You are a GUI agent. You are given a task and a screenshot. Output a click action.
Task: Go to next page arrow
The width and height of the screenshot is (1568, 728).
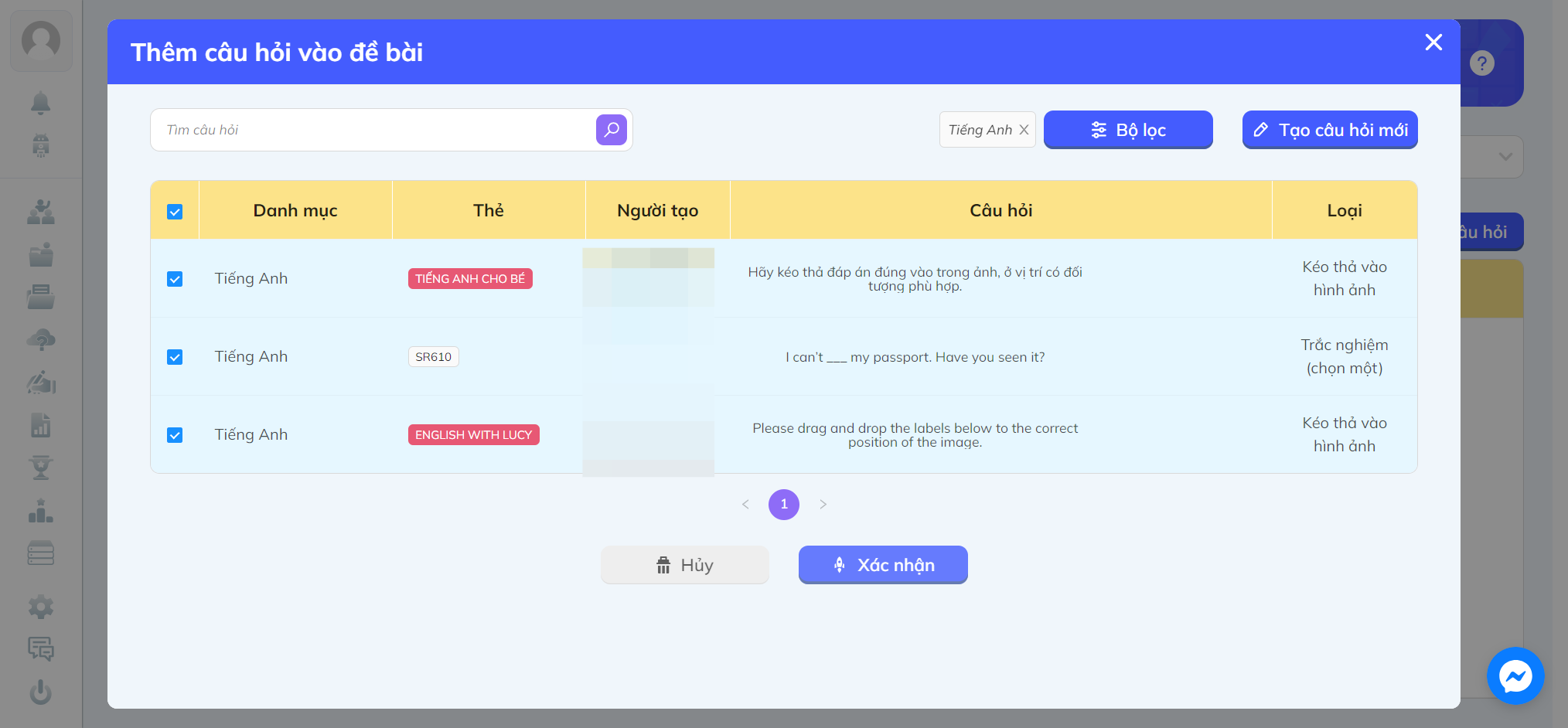coord(823,505)
